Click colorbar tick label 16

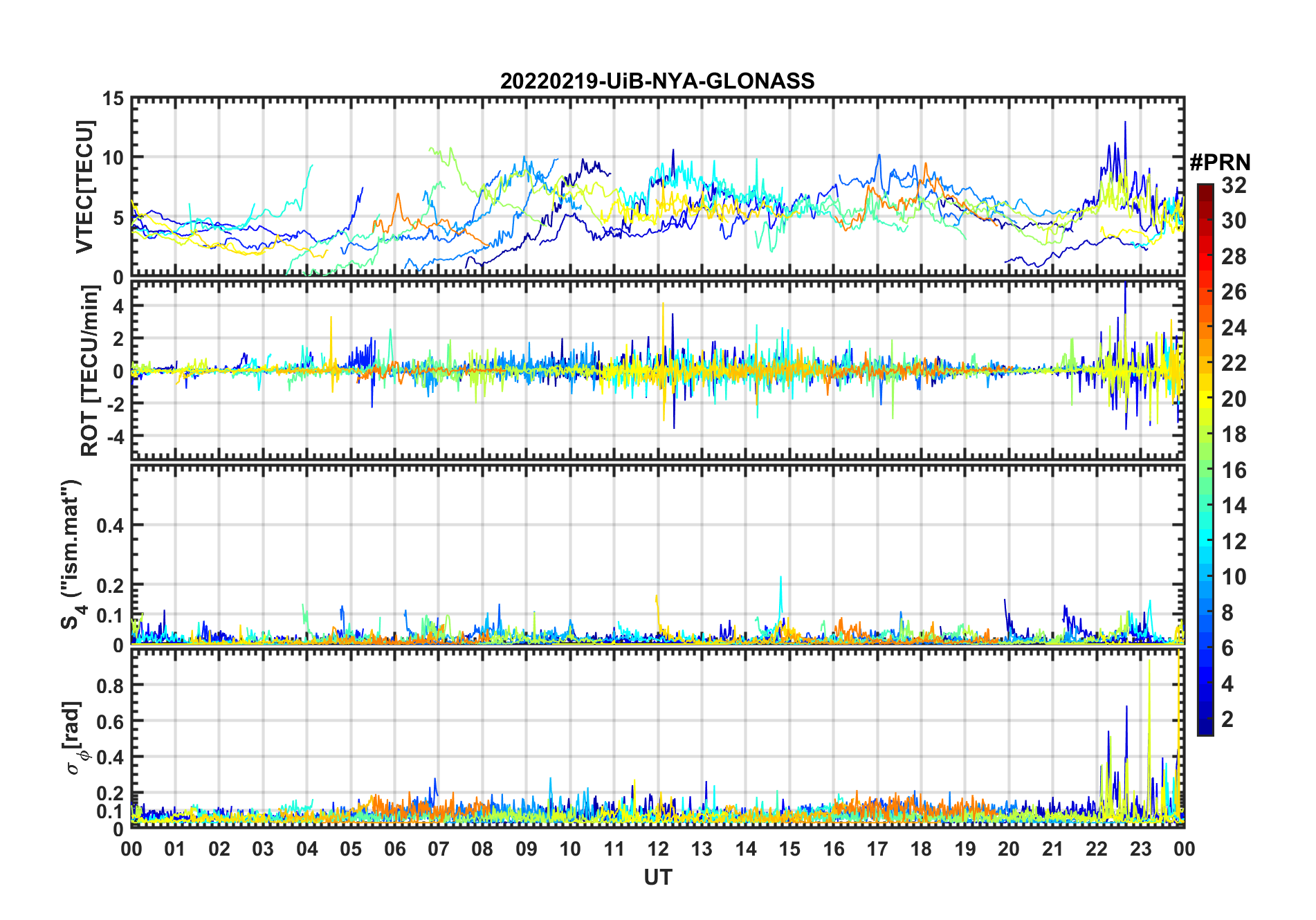tap(1234, 470)
